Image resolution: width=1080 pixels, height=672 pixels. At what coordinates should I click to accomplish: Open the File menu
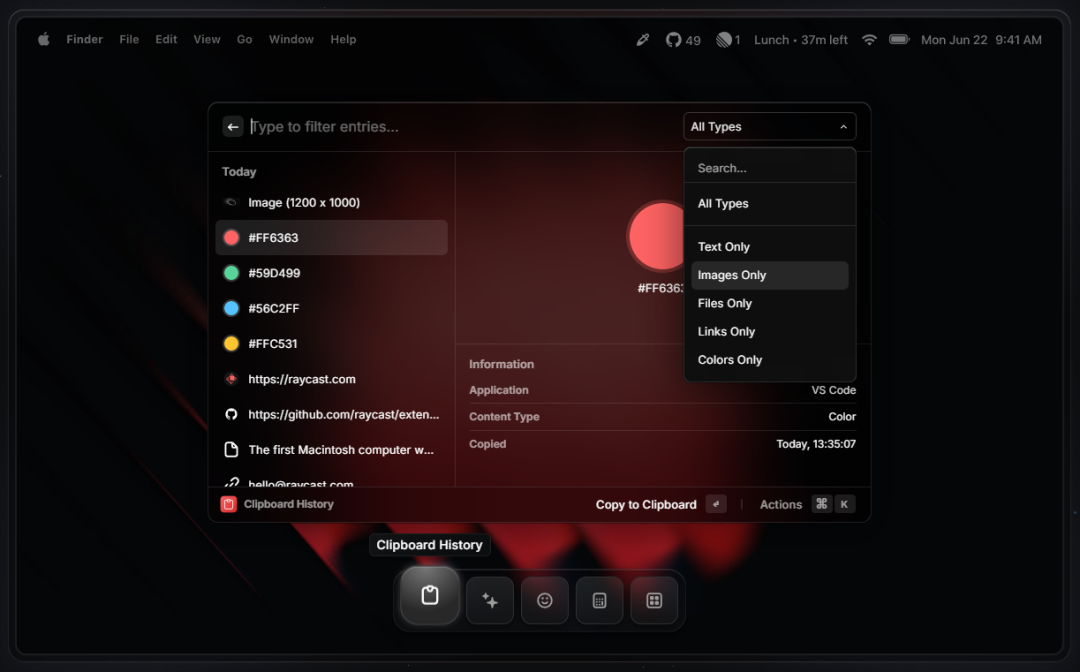129,39
